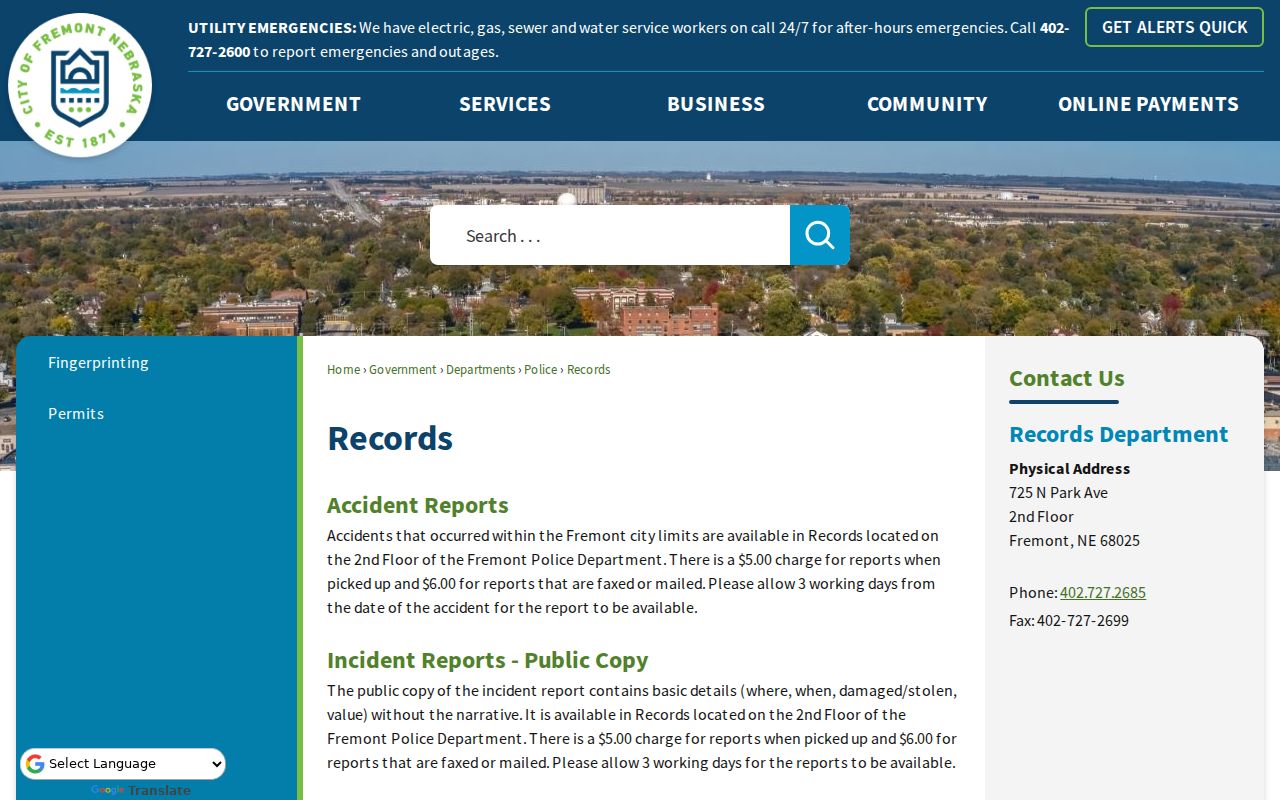Click the Google Translate label
This screenshot has height=800, width=1280.
click(140, 790)
